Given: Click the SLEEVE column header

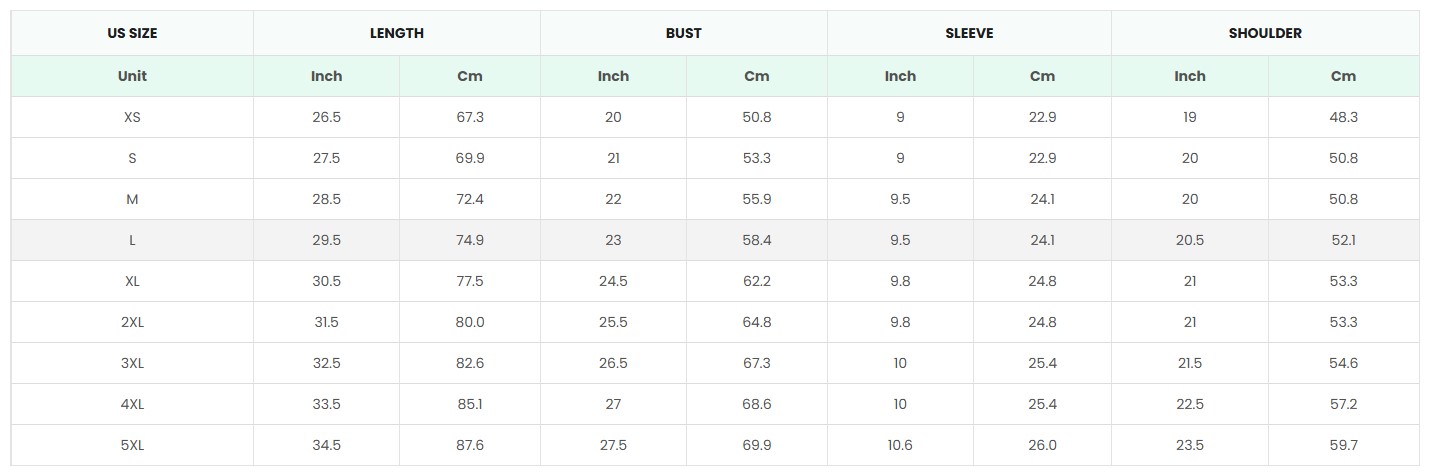Looking at the screenshot, I should [969, 33].
